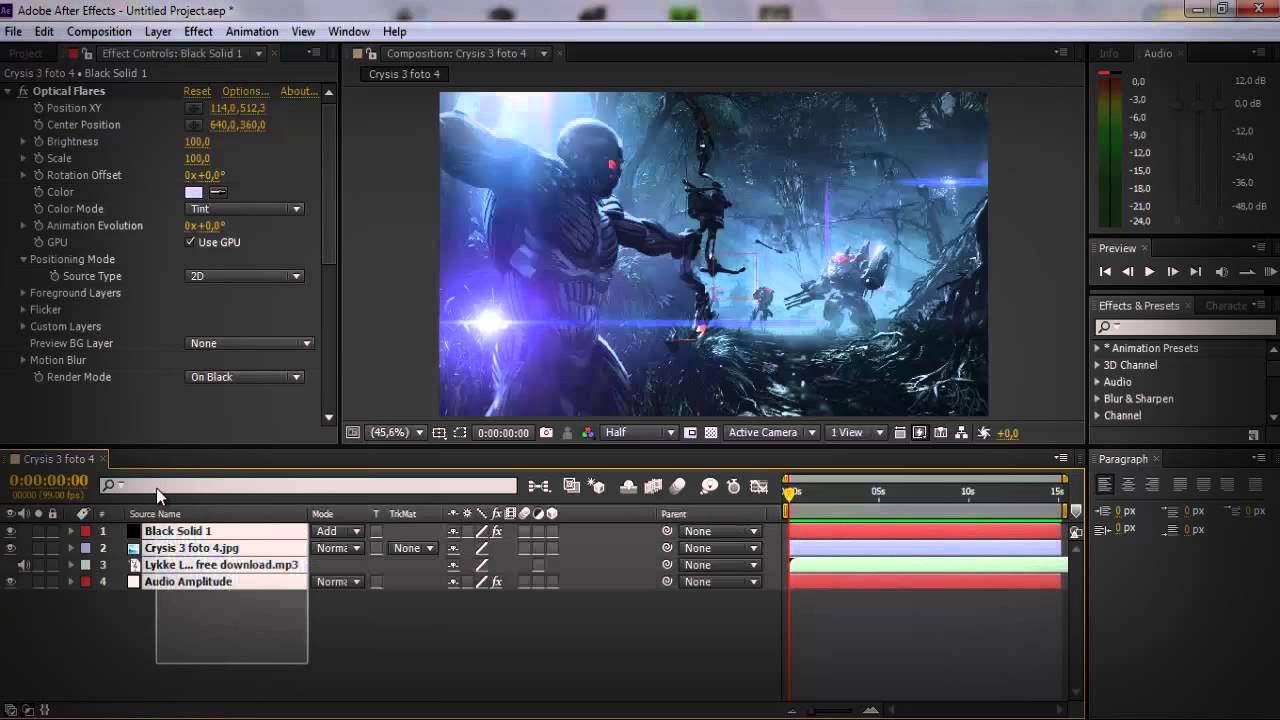The height and width of the screenshot is (720, 1280).
Task: Toggle Live Update icon in timeline
Action: (x=572, y=486)
